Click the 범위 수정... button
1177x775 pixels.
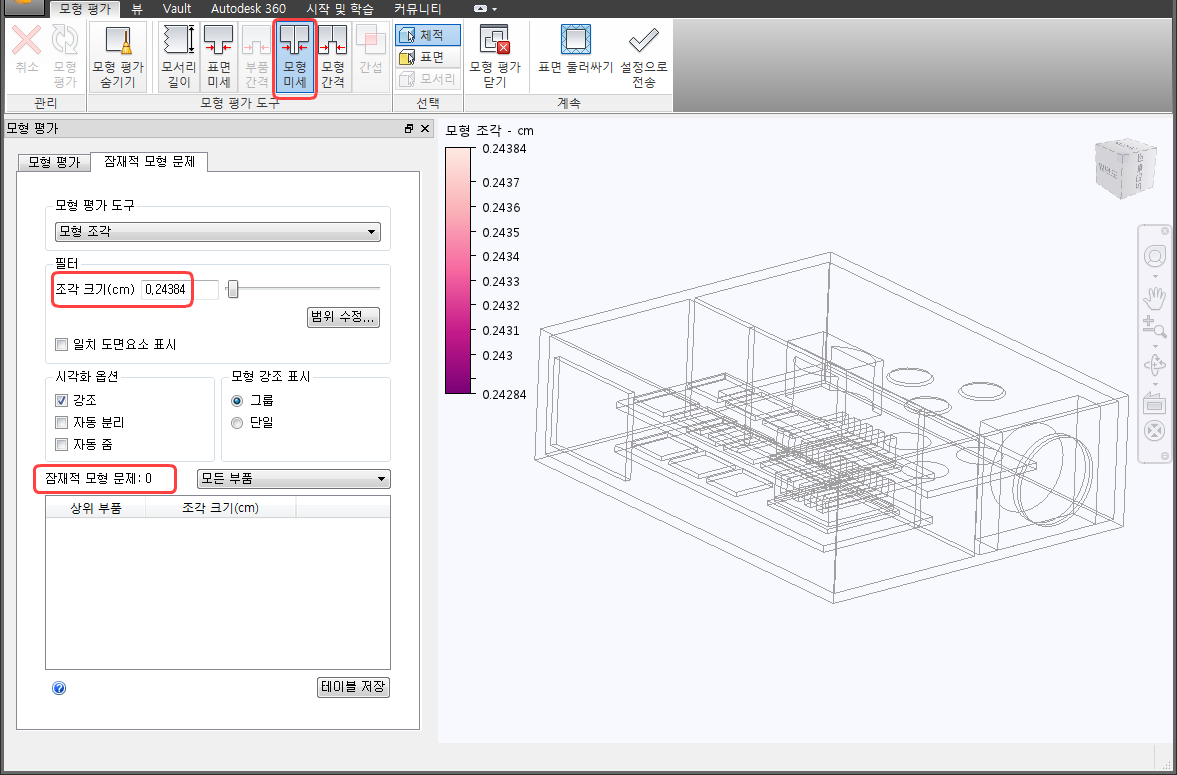(x=343, y=317)
